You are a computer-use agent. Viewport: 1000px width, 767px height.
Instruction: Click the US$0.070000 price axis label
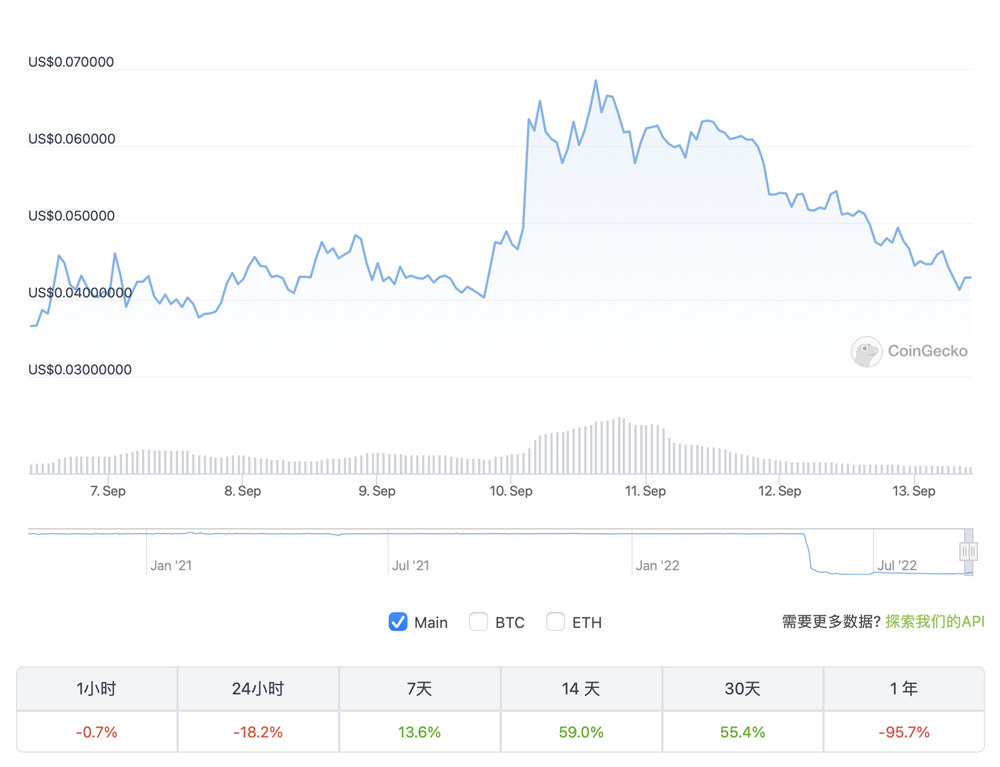(x=70, y=61)
